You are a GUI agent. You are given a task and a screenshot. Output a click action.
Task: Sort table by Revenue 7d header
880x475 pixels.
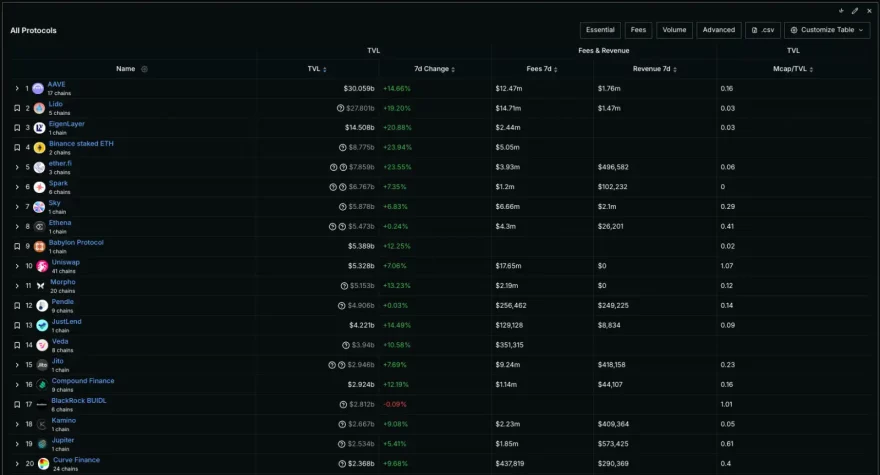click(655, 69)
